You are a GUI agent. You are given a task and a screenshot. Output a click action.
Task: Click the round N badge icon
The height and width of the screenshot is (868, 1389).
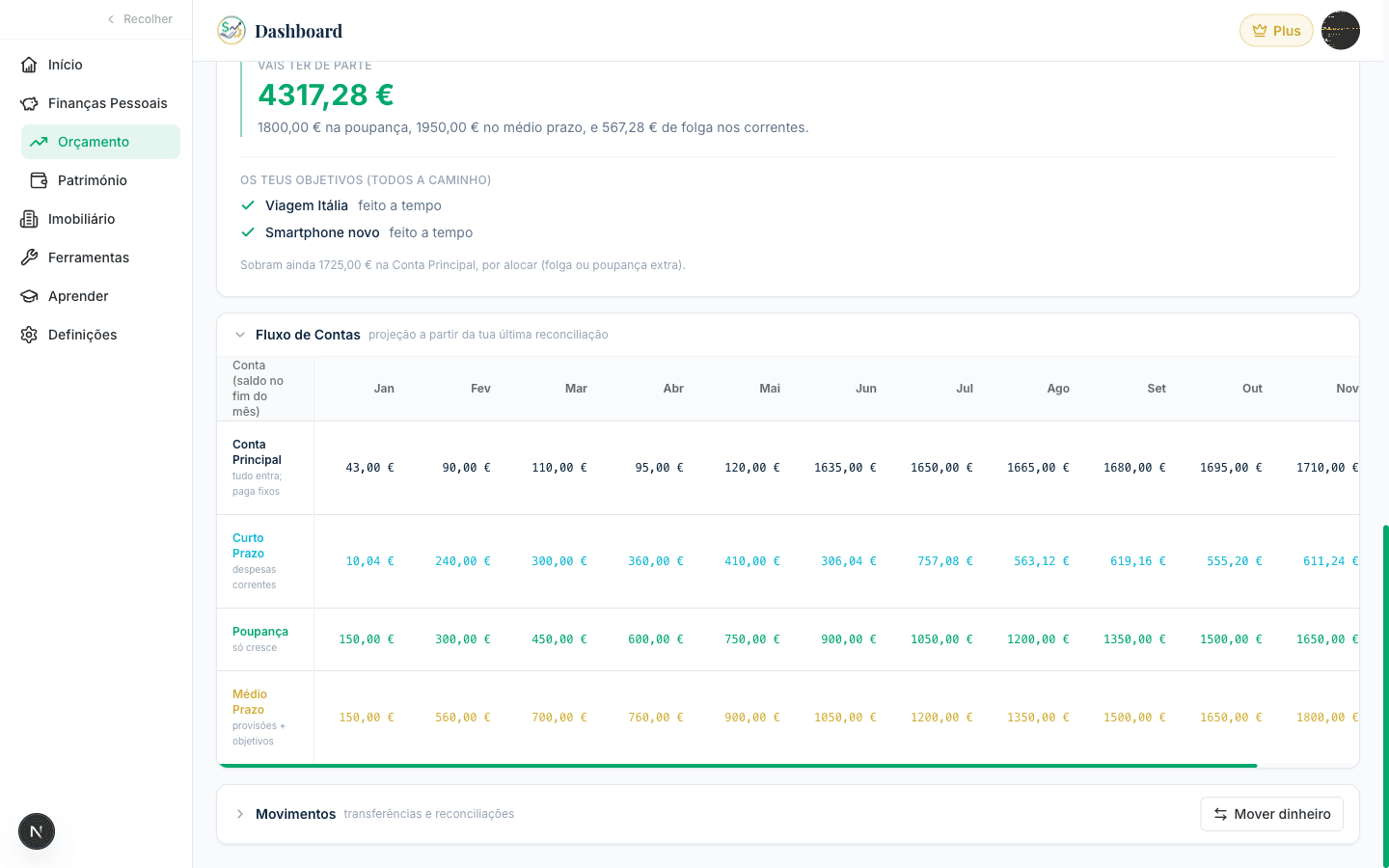click(x=37, y=831)
